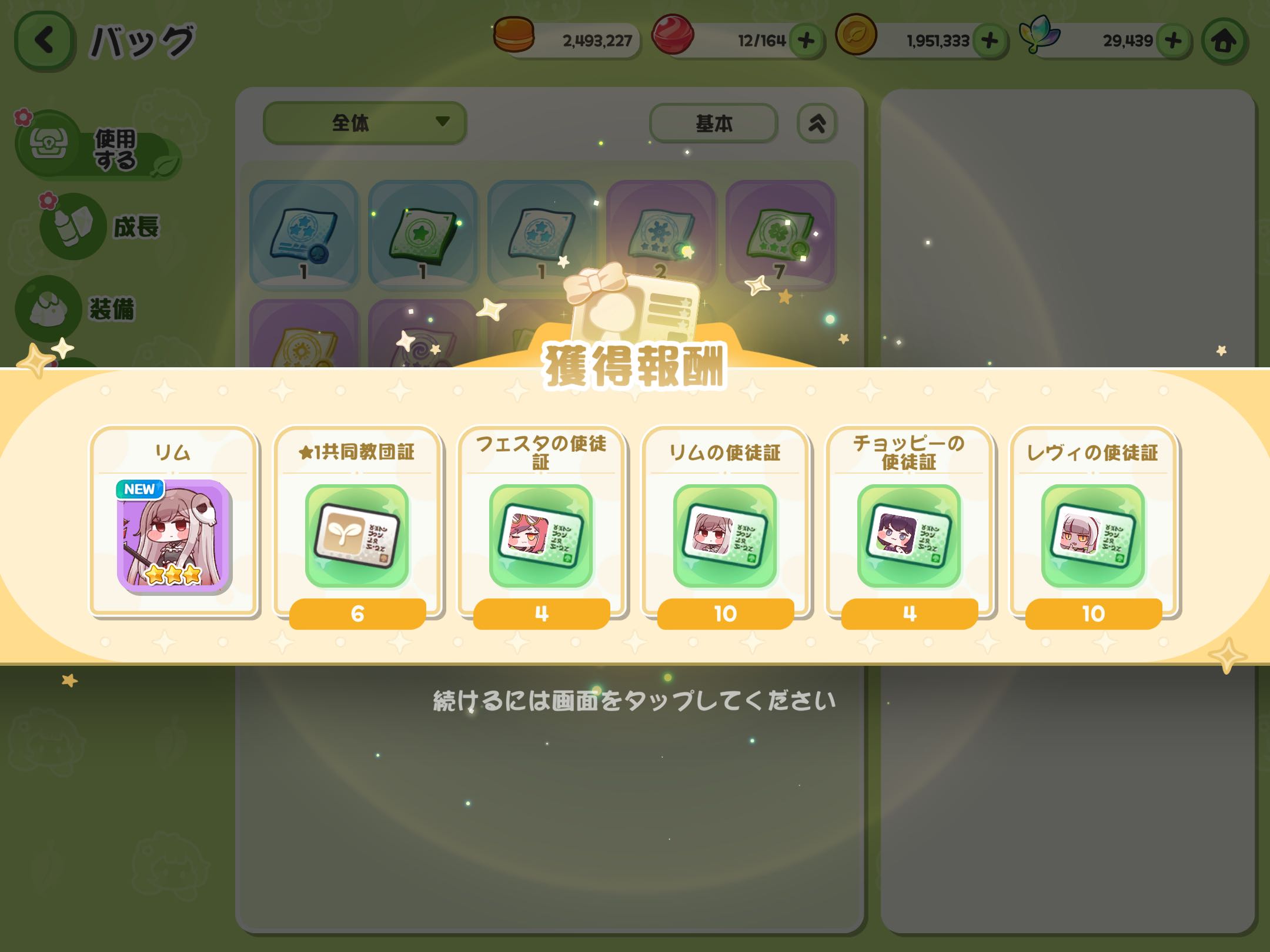Screen dimensions: 1270x952
Task: Add red candy stamina with the plus
Action: (806, 41)
